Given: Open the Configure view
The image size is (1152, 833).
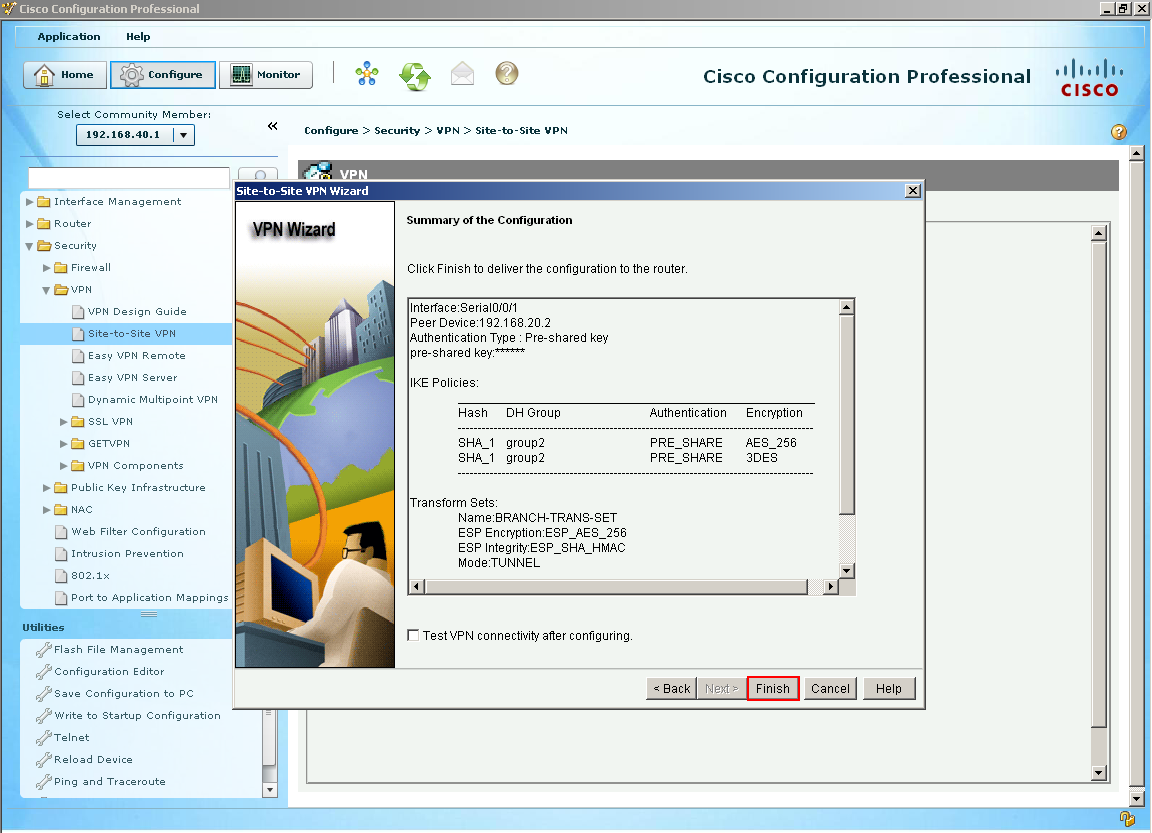Looking at the screenshot, I should [x=162, y=75].
